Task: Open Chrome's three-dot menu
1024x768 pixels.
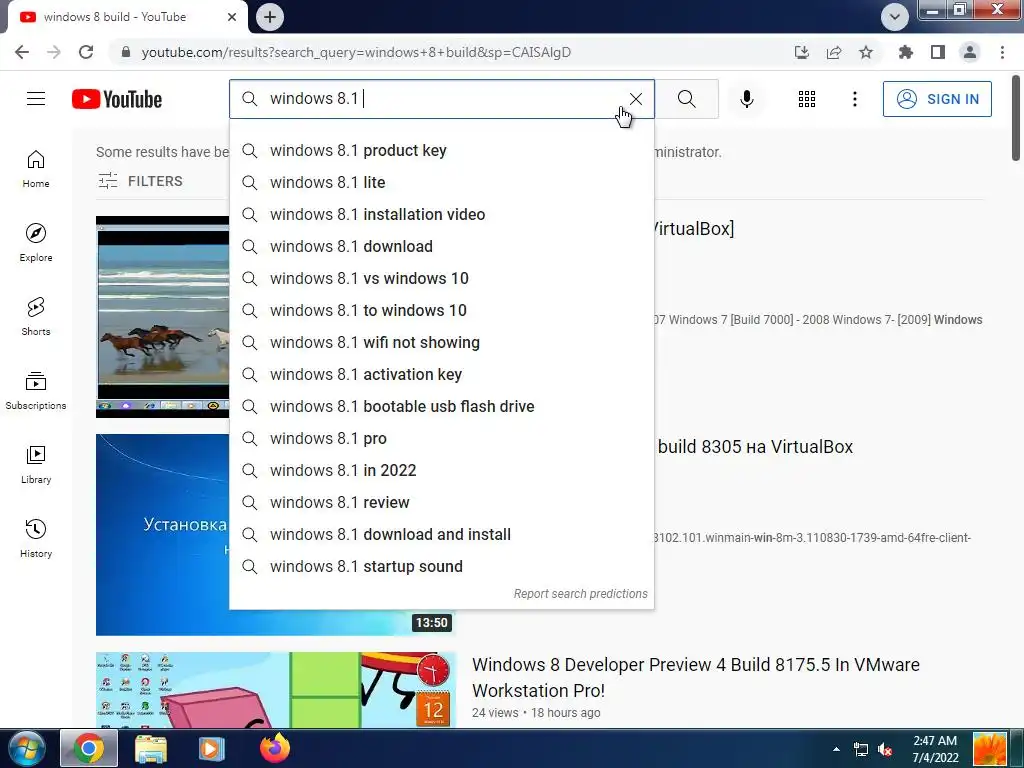Action: [x=1002, y=52]
